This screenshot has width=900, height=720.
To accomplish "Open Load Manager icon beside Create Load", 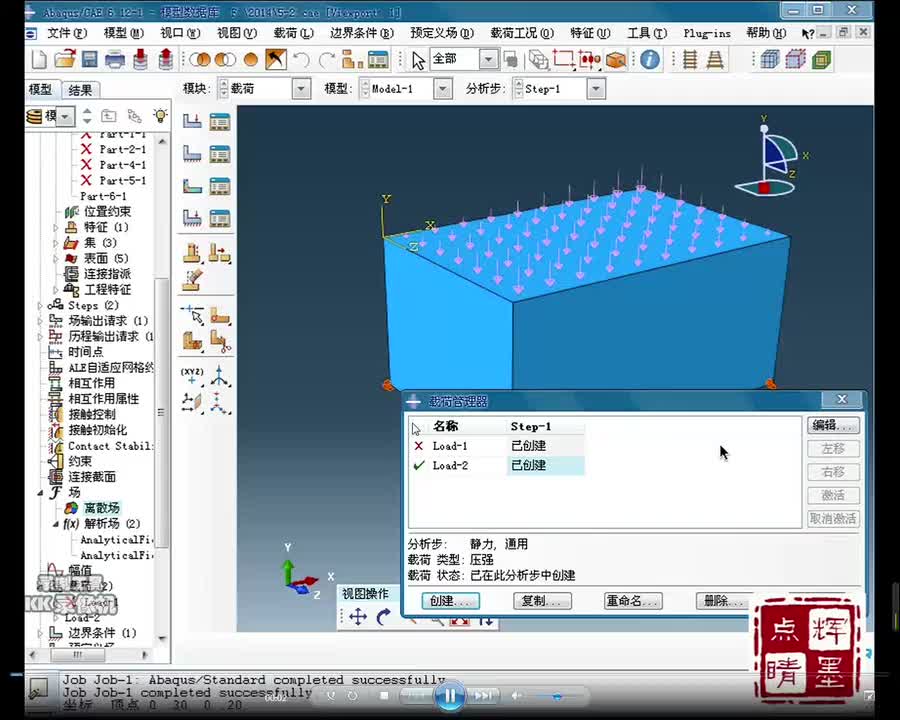I will coord(220,121).
